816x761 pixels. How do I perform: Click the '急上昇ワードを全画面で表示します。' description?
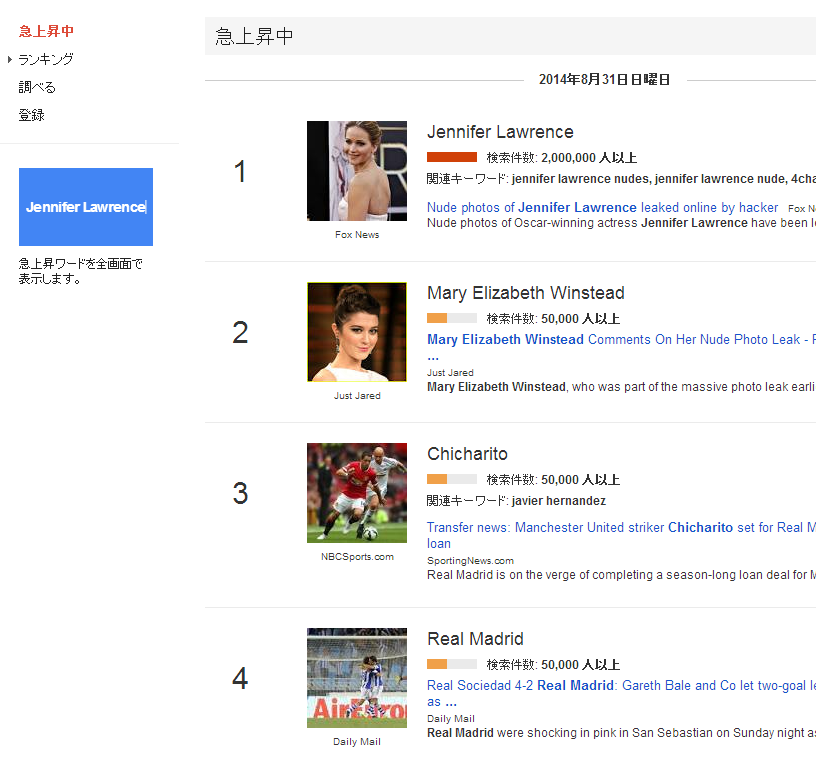pyautogui.click(x=81, y=271)
